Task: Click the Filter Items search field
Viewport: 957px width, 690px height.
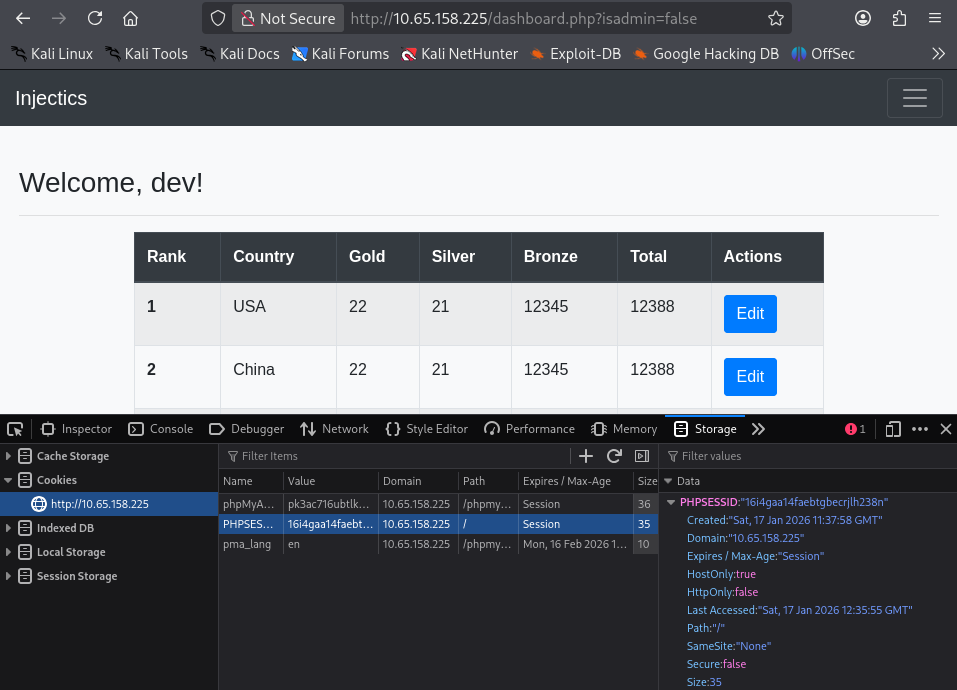Action: (x=397, y=456)
